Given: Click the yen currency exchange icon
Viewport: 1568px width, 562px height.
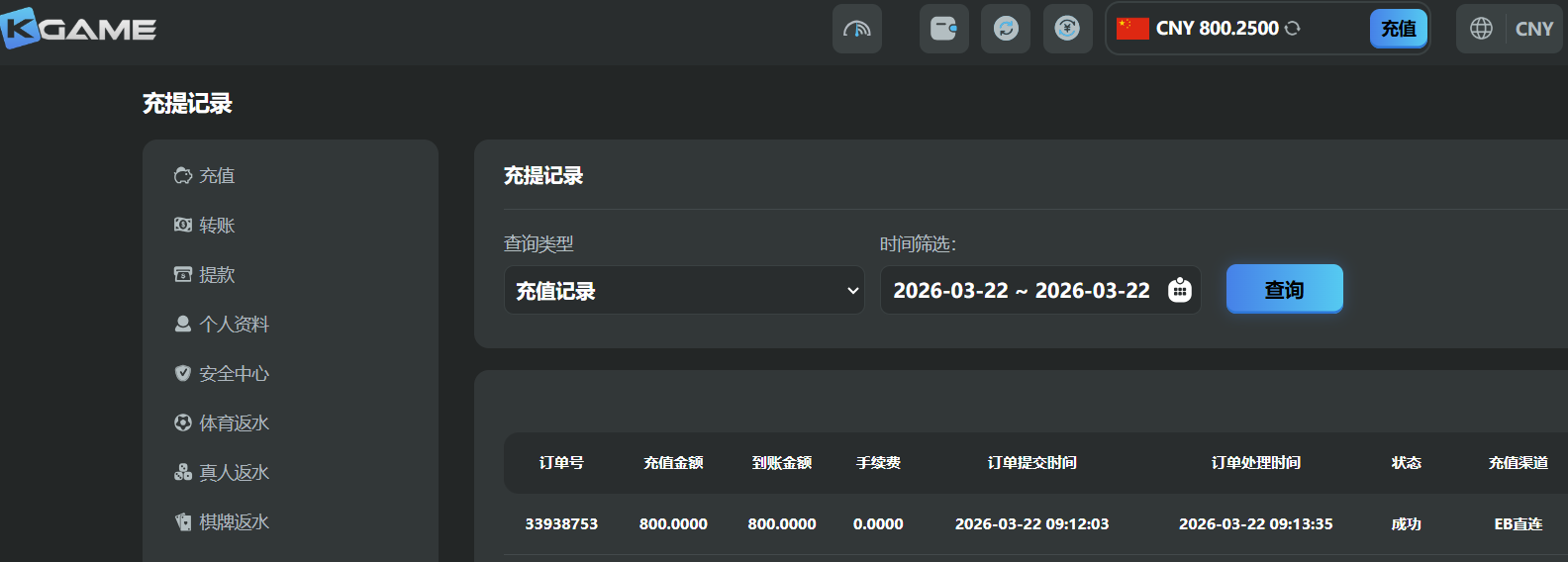Looking at the screenshot, I should coord(1067,29).
